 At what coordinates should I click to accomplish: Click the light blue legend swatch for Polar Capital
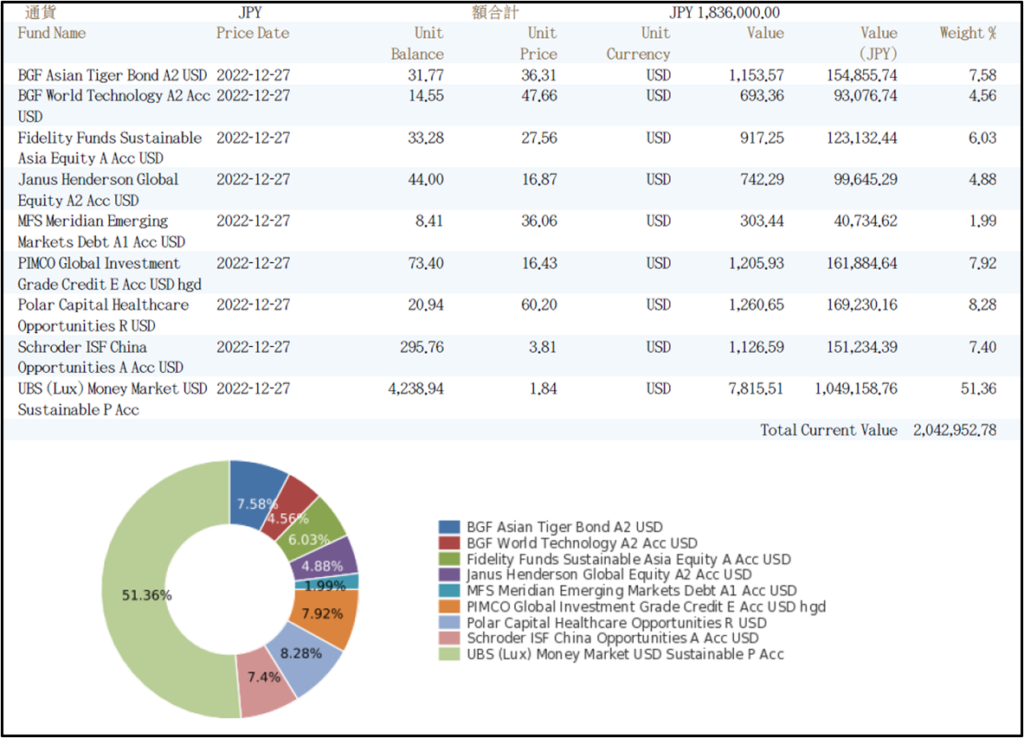coord(449,622)
